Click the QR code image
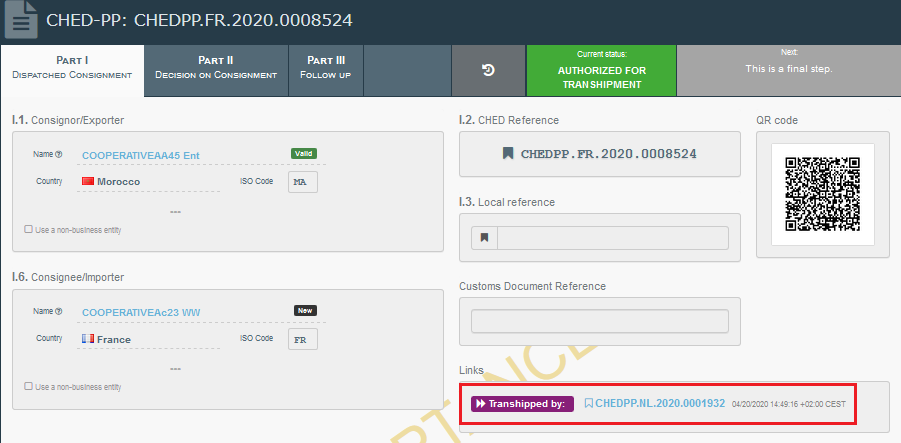The image size is (901, 443). [822, 194]
